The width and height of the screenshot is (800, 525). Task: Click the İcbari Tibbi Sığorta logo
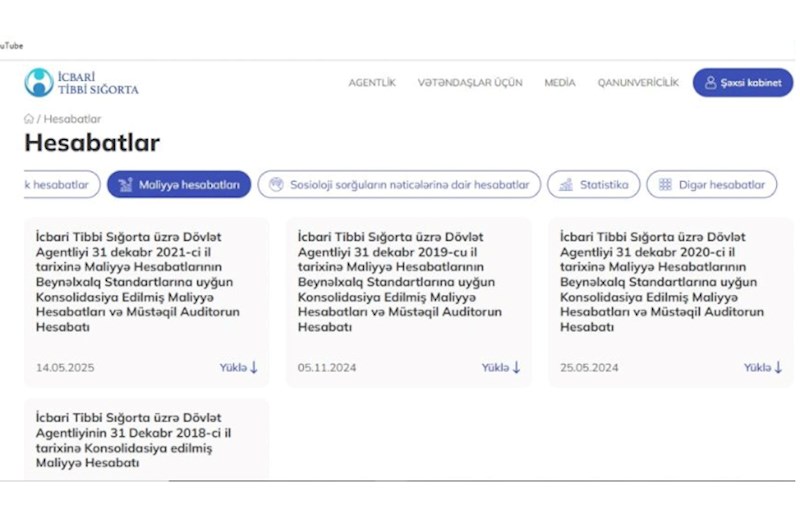pos(82,83)
